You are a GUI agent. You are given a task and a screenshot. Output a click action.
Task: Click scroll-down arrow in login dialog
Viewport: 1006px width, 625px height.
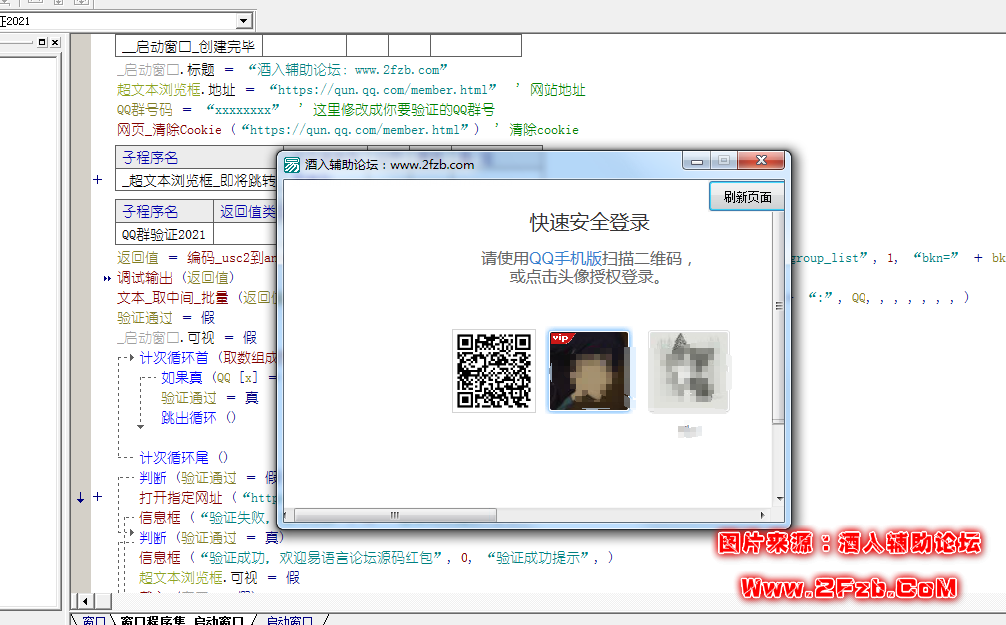[x=779, y=497]
